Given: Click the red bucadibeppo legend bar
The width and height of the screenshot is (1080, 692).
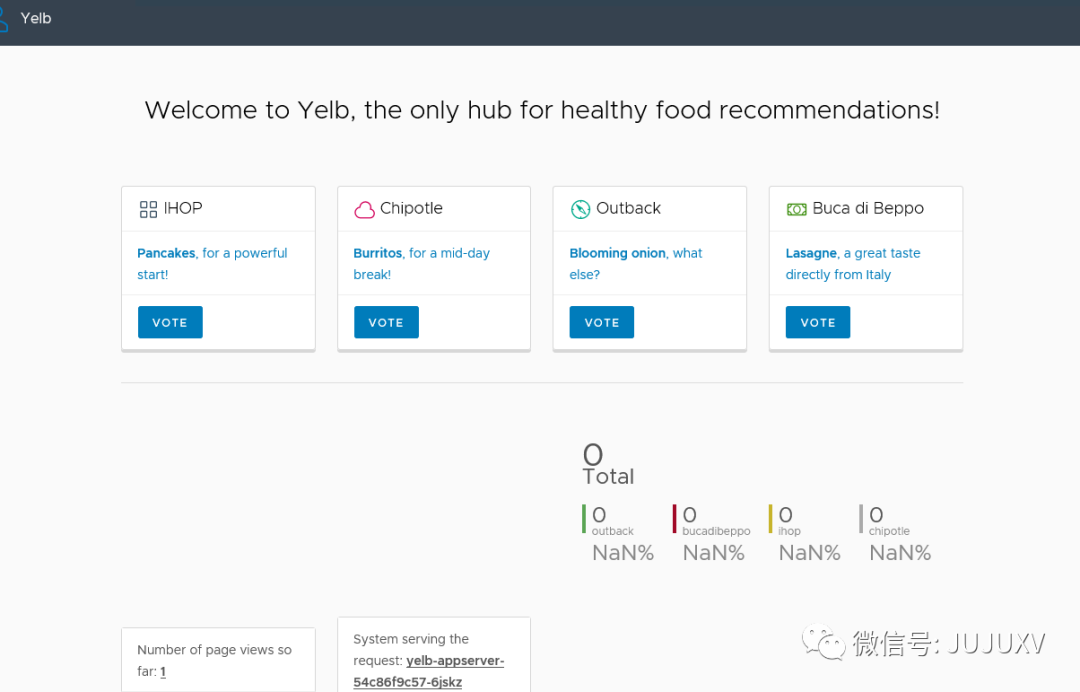Looking at the screenshot, I should [675, 519].
